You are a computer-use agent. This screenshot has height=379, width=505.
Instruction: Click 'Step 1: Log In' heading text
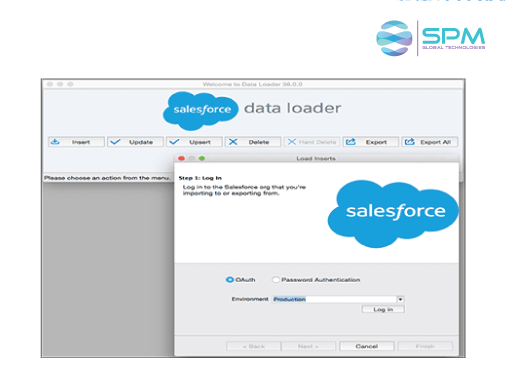pyautogui.click(x=200, y=178)
